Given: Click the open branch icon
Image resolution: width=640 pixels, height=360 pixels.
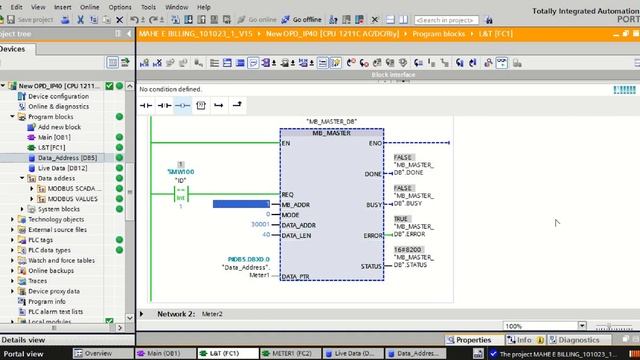Looking at the screenshot, I should (x=219, y=105).
